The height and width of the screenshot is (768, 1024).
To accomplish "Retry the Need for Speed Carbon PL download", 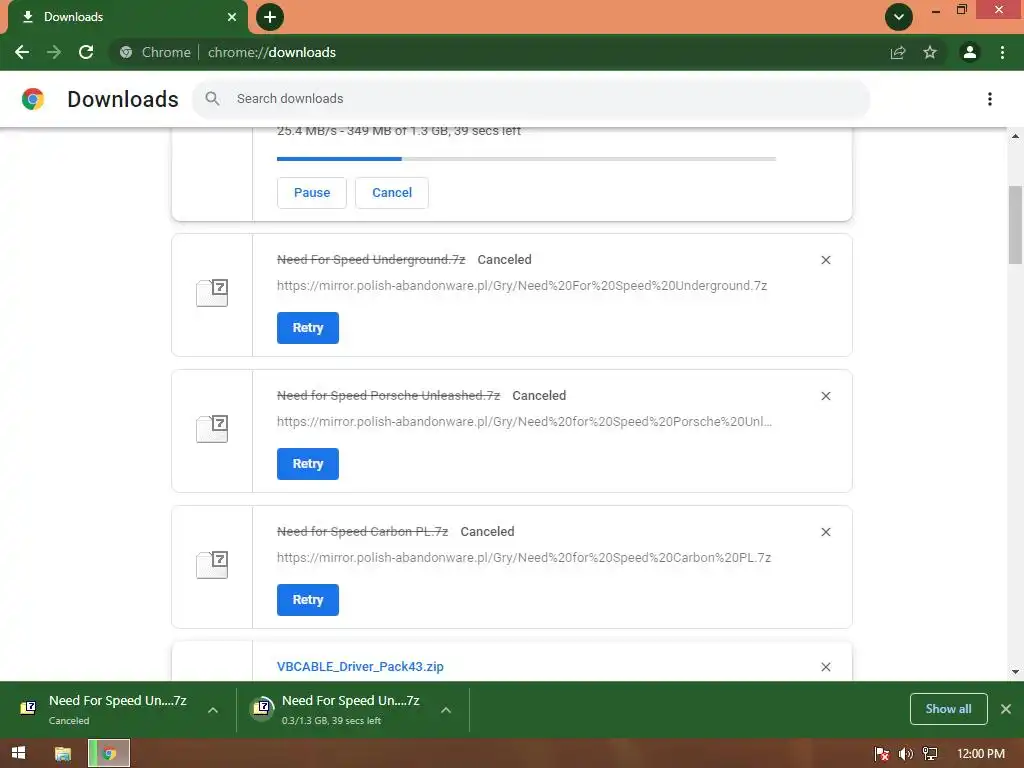I will (308, 600).
